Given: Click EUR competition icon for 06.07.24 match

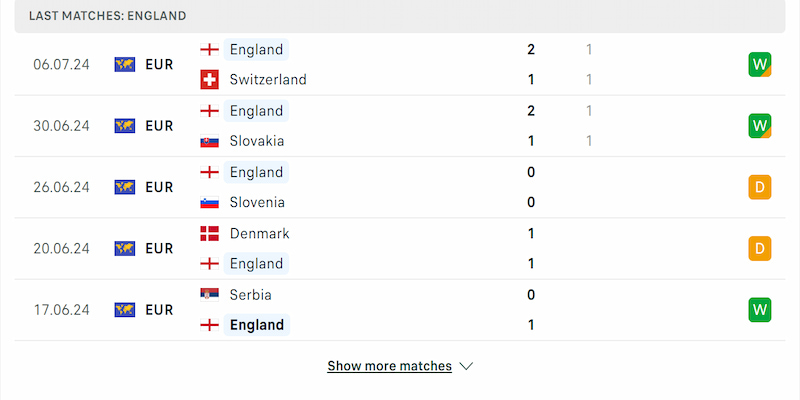Looking at the screenshot, I should coord(125,64).
